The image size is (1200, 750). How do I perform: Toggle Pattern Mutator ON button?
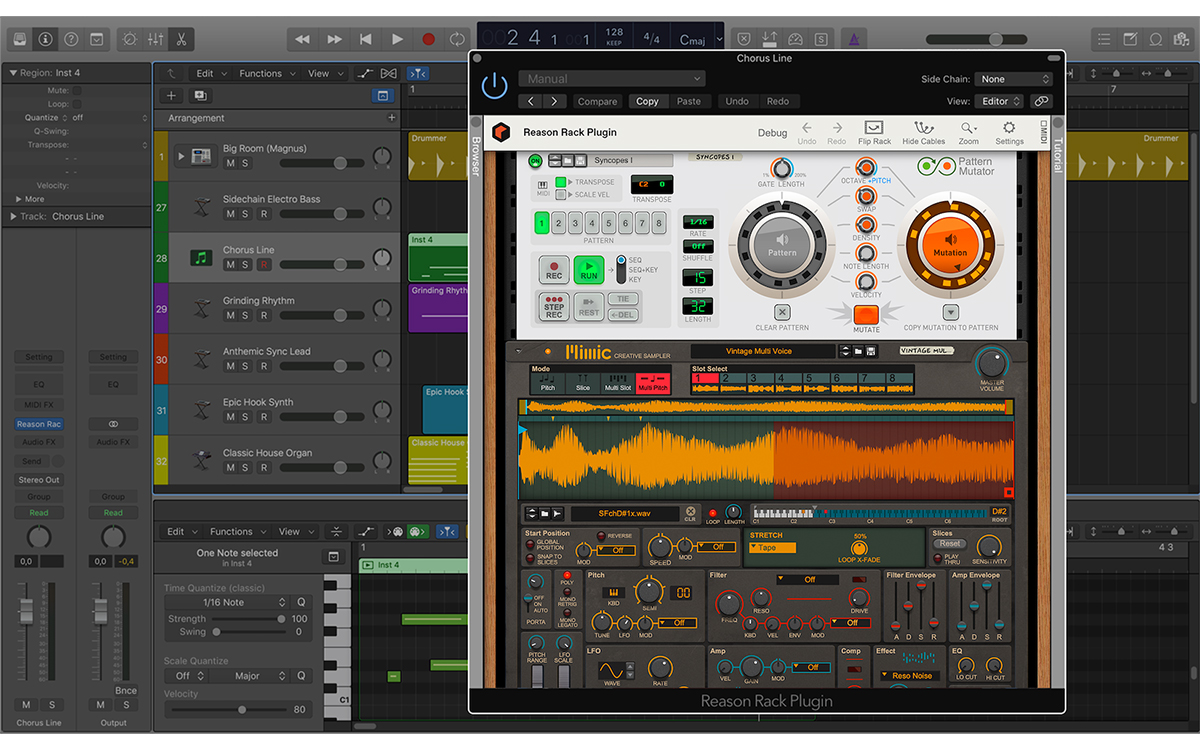[x=534, y=160]
